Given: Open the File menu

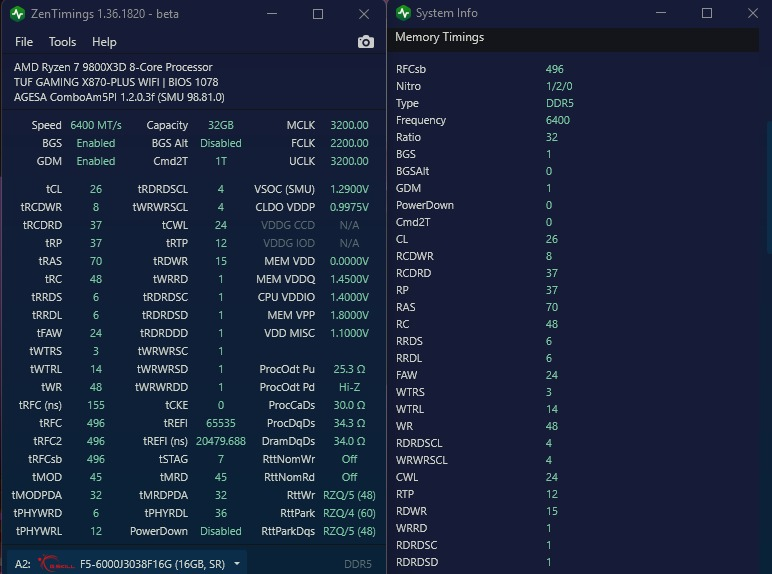Looking at the screenshot, I should tap(24, 42).
